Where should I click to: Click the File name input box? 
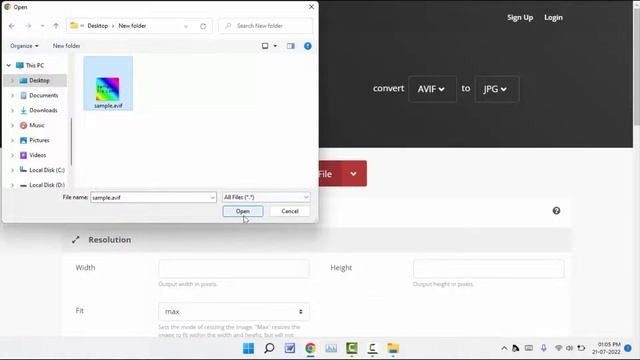[x=153, y=198]
